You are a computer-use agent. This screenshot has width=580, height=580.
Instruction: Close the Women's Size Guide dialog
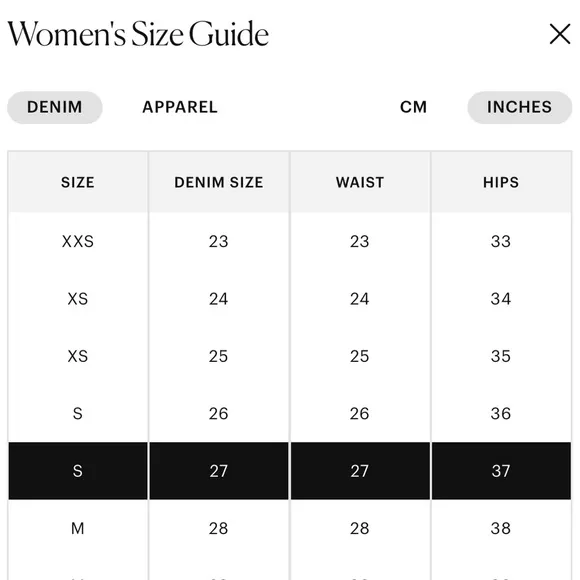tap(560, 34)
